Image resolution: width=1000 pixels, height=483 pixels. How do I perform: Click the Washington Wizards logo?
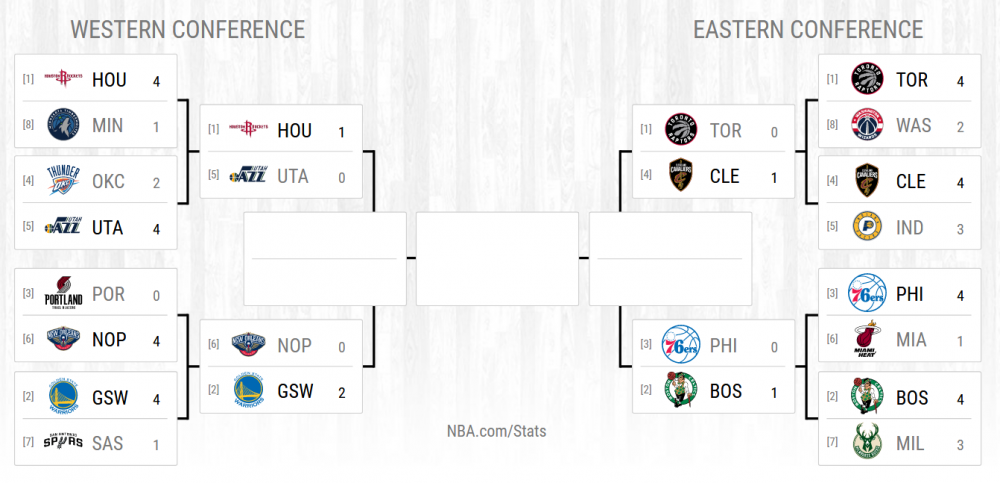pyautogui.click(x=866, y=125)
